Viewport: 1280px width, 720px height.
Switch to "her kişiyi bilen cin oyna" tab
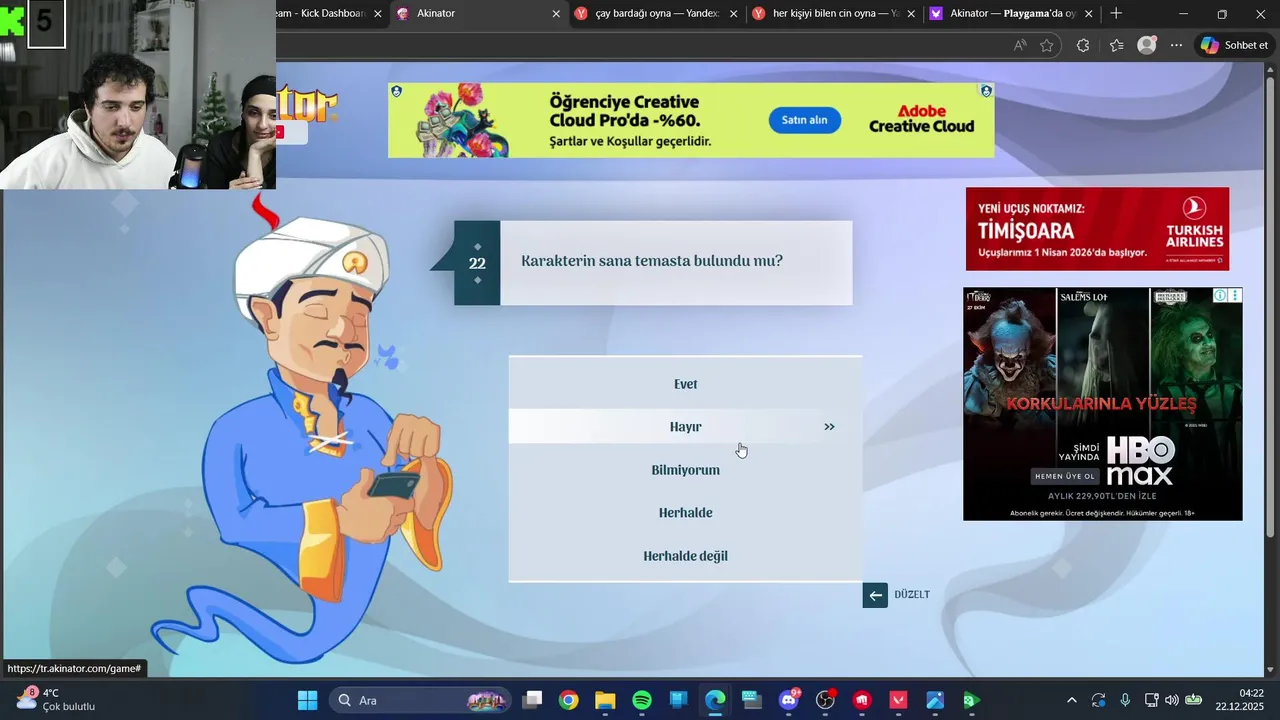point(834,14)
